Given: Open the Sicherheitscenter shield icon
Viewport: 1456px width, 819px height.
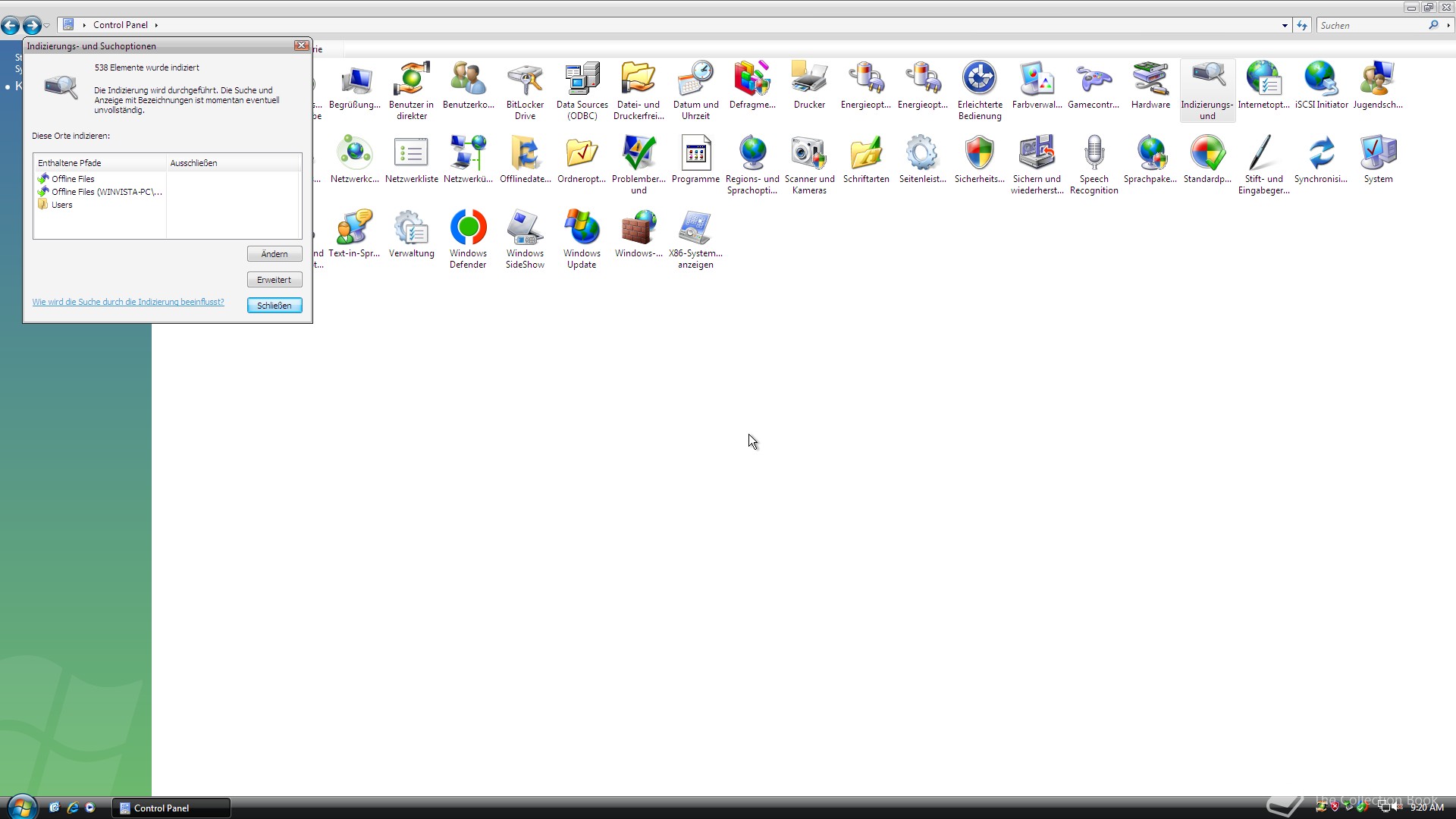Looking at the screenshot, I should click(x=980, y=160).
